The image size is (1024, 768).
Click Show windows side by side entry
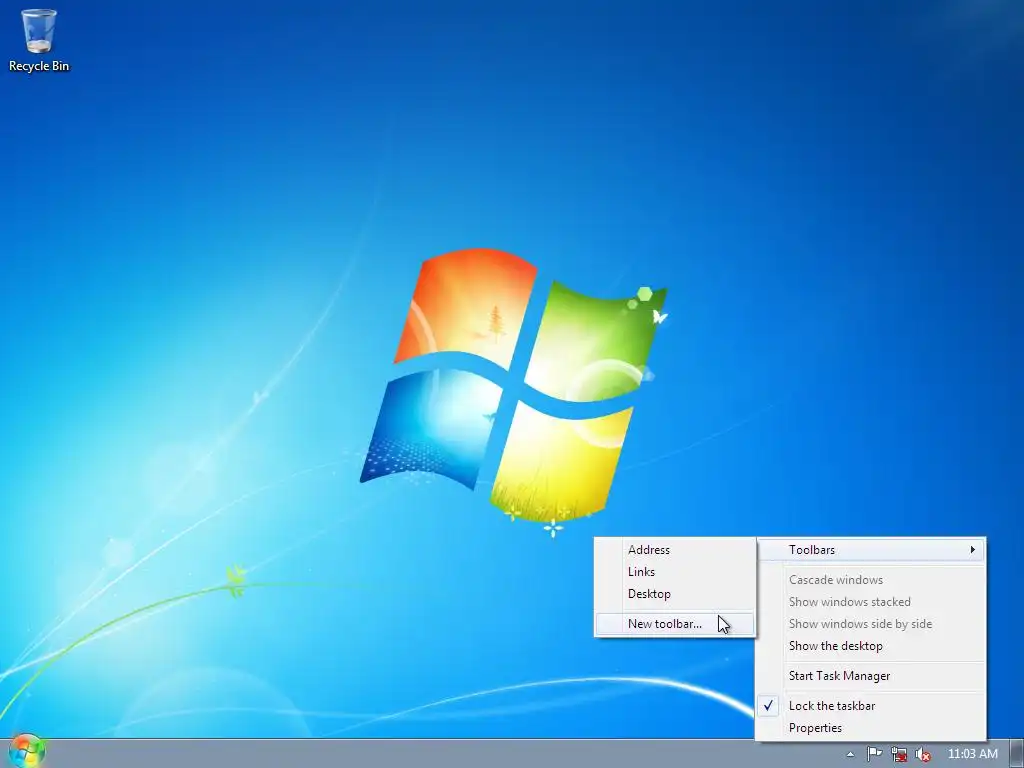(x=871, y=624)
